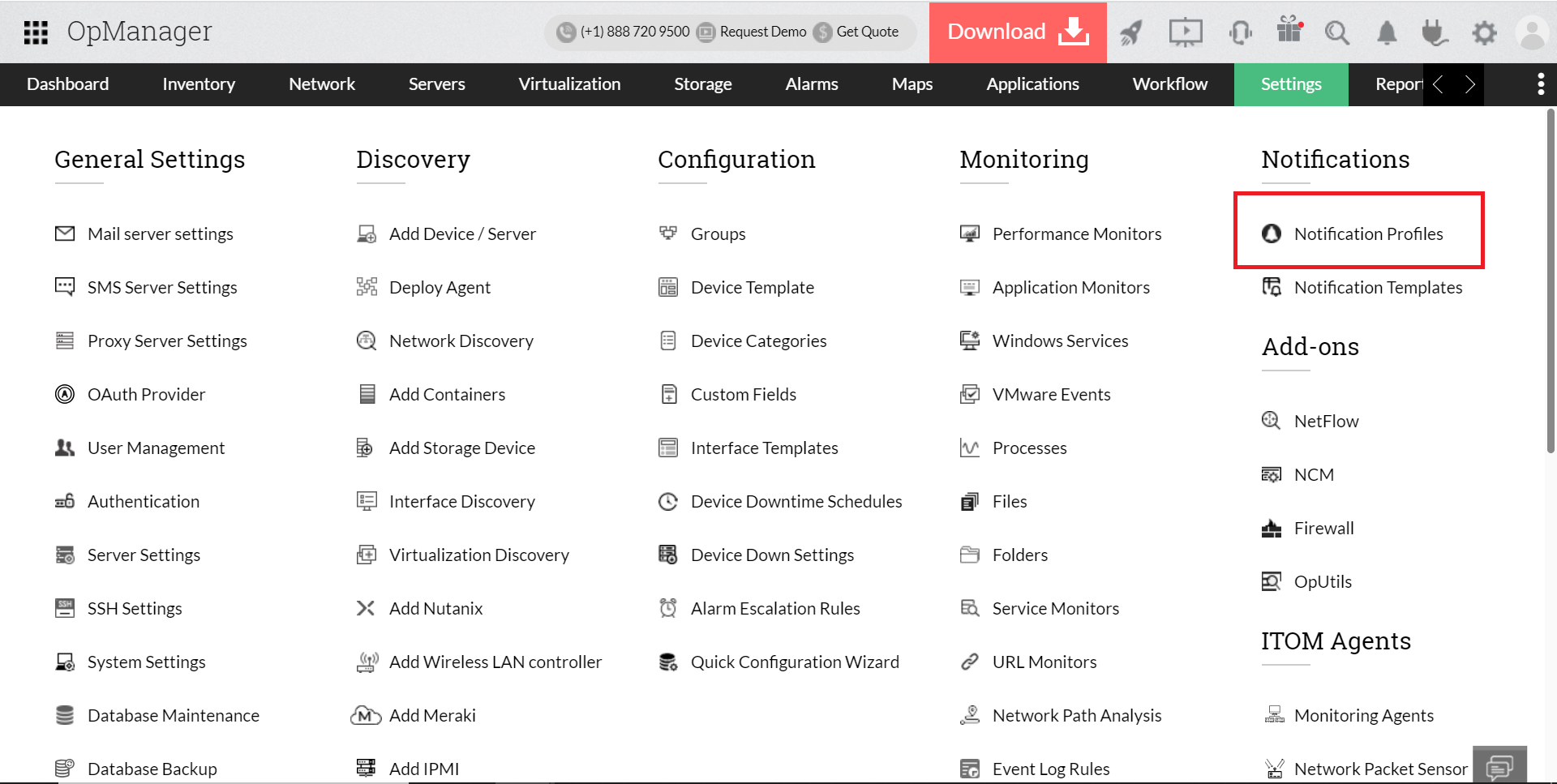Open Notification Templates
Viewport: 1557px width, 784px height.
1378,287
